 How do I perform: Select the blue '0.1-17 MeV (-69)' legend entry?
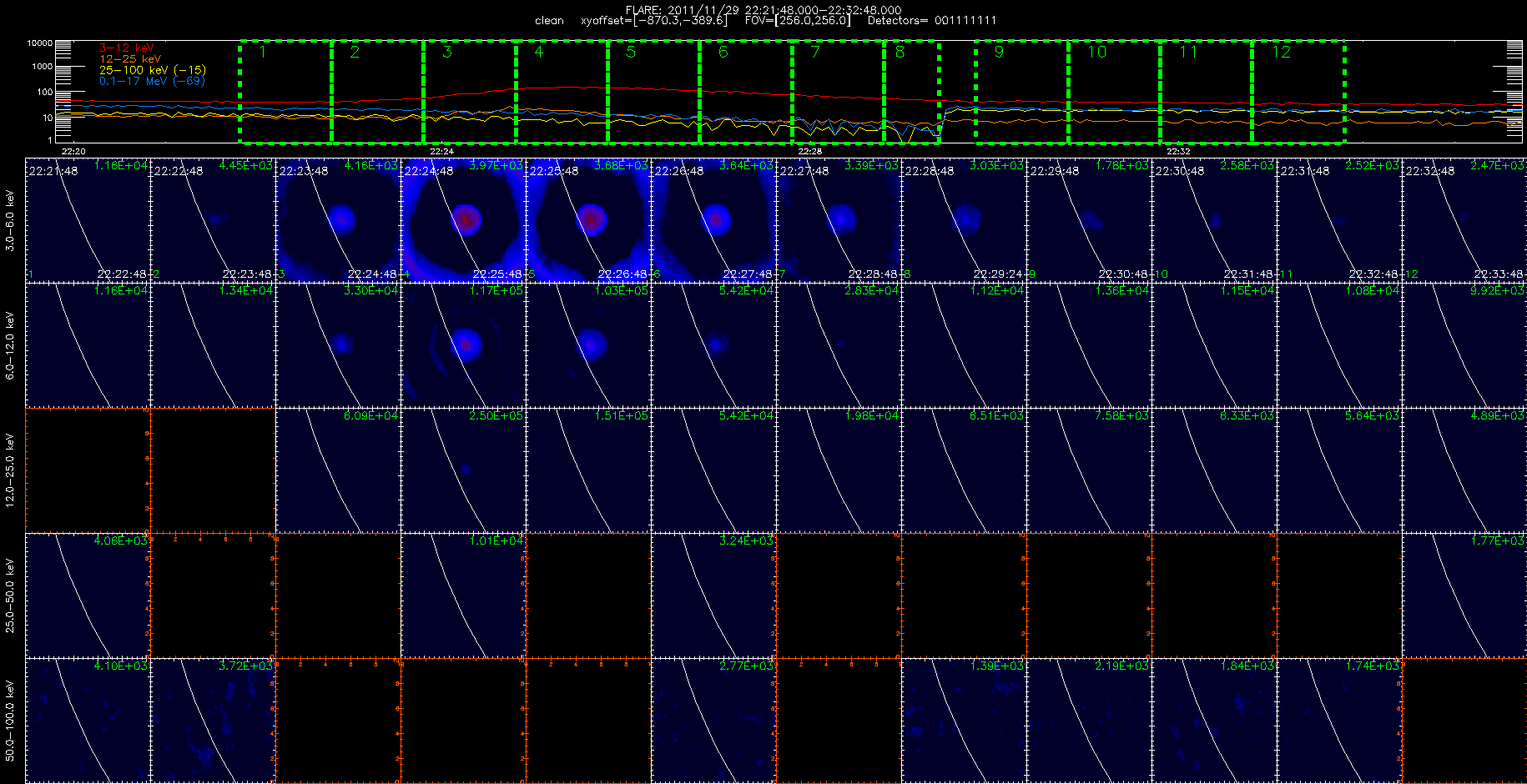pyautogui.click(x=152, y=81)
